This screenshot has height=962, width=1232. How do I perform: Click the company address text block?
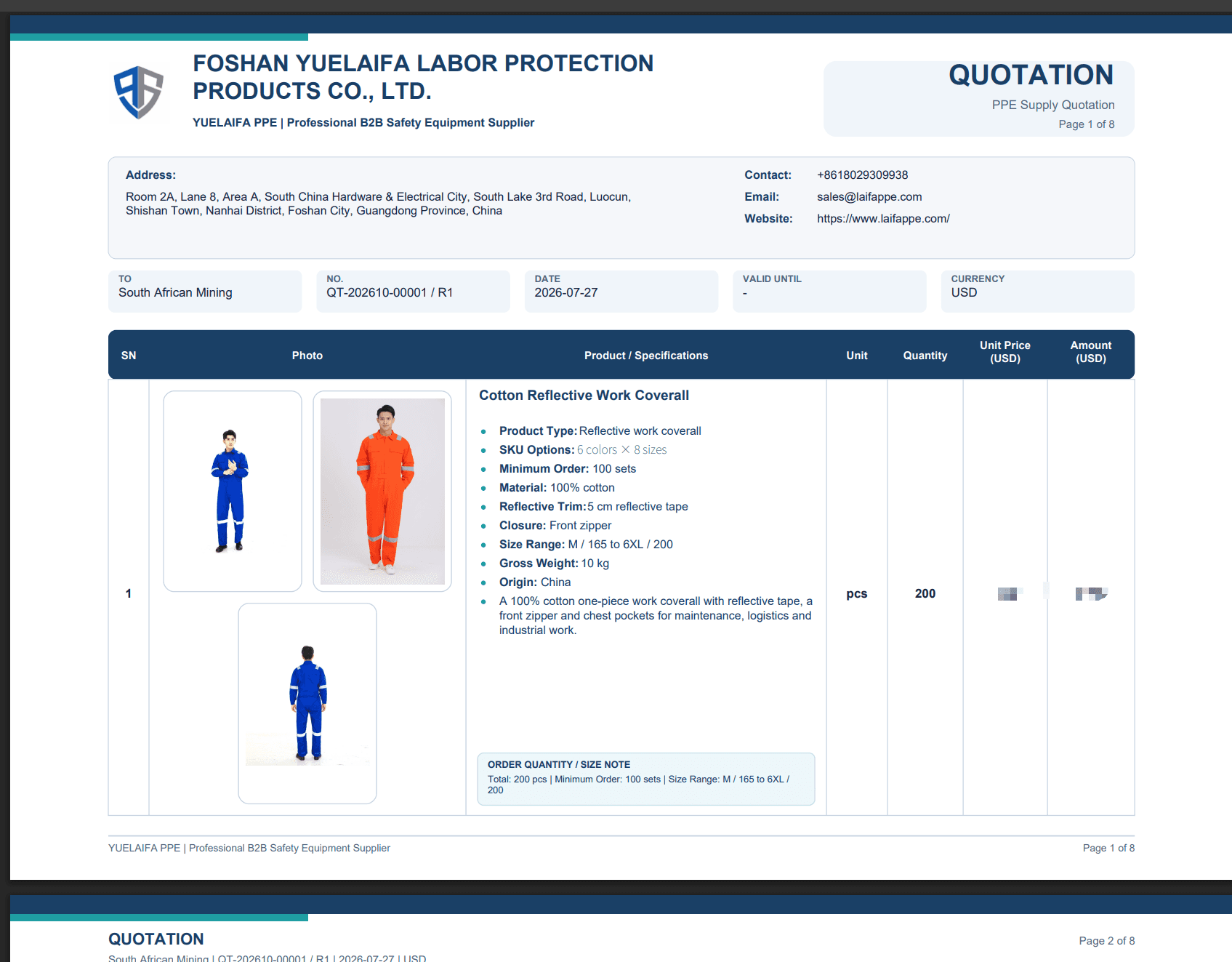pyautogui.click(x=378, y=204)
